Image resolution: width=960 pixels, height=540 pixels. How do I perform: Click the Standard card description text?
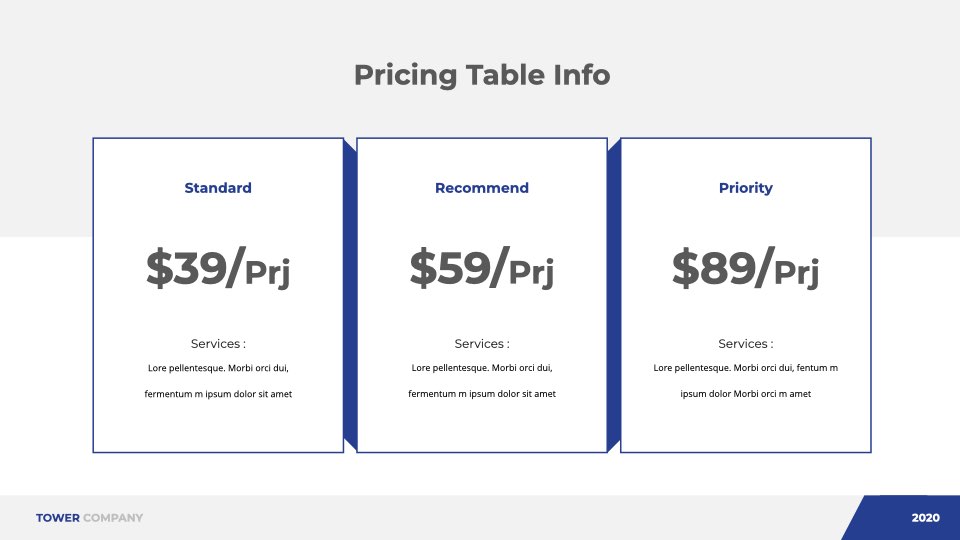(218, 381)
